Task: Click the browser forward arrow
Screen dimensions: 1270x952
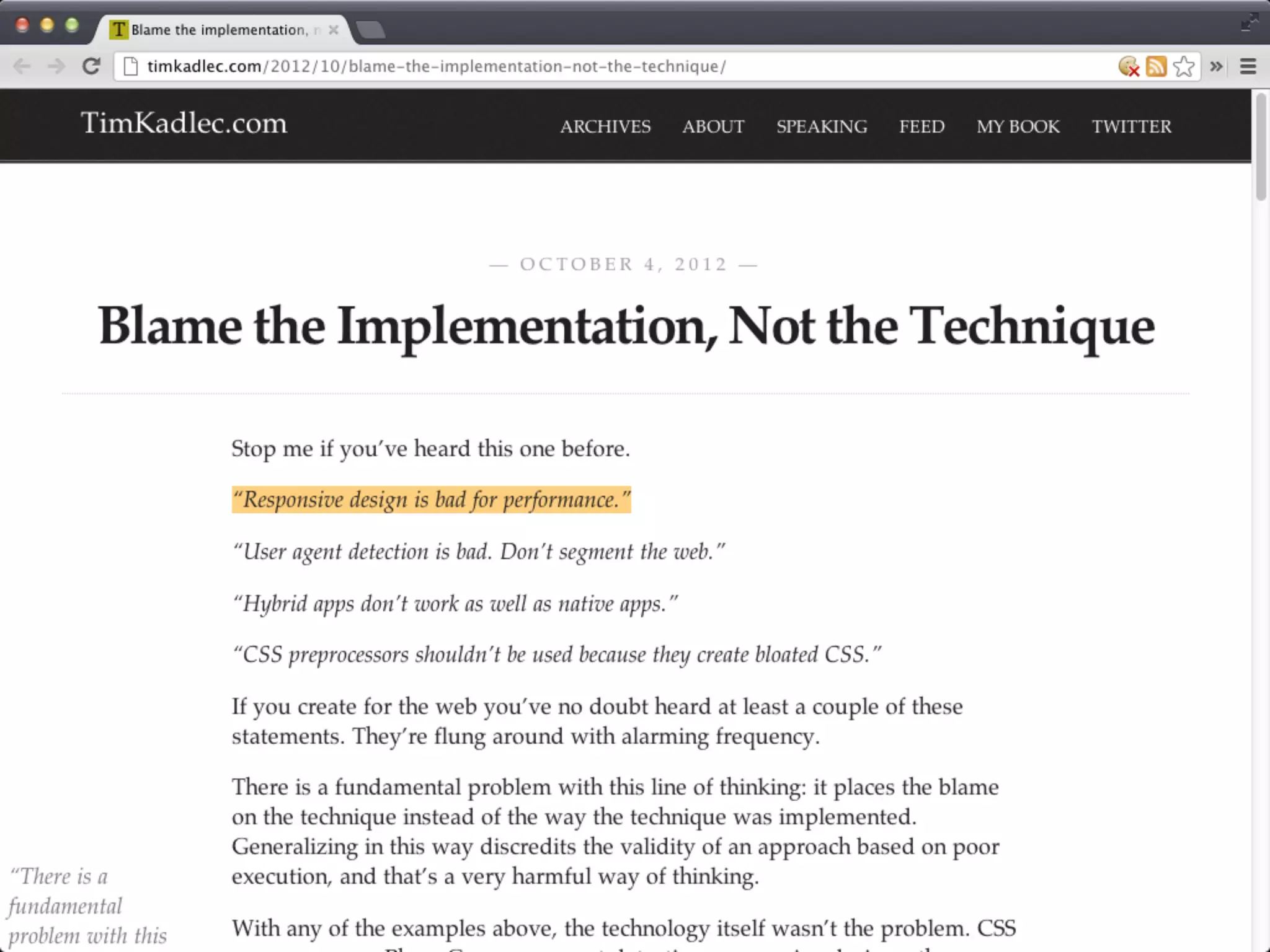Action: point(57,66)
